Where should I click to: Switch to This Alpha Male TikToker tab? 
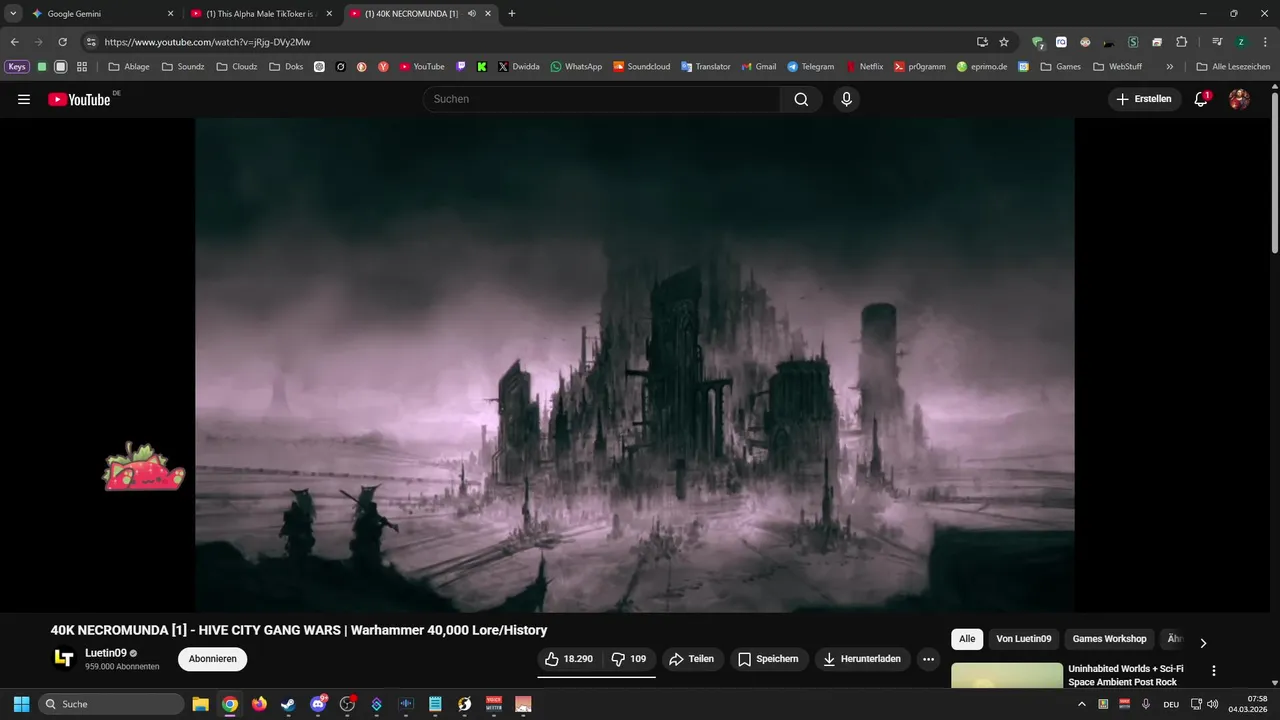pos(262,14)
